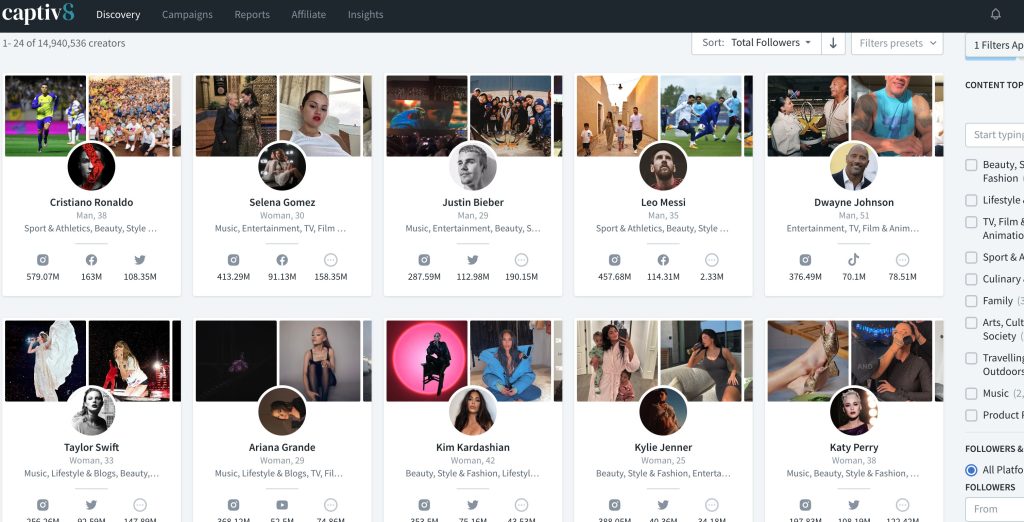Click Cristiano Ronaldo's Instagram icon
The height and width of the screenshot is (522, 1024).
(x=42, y=260)
